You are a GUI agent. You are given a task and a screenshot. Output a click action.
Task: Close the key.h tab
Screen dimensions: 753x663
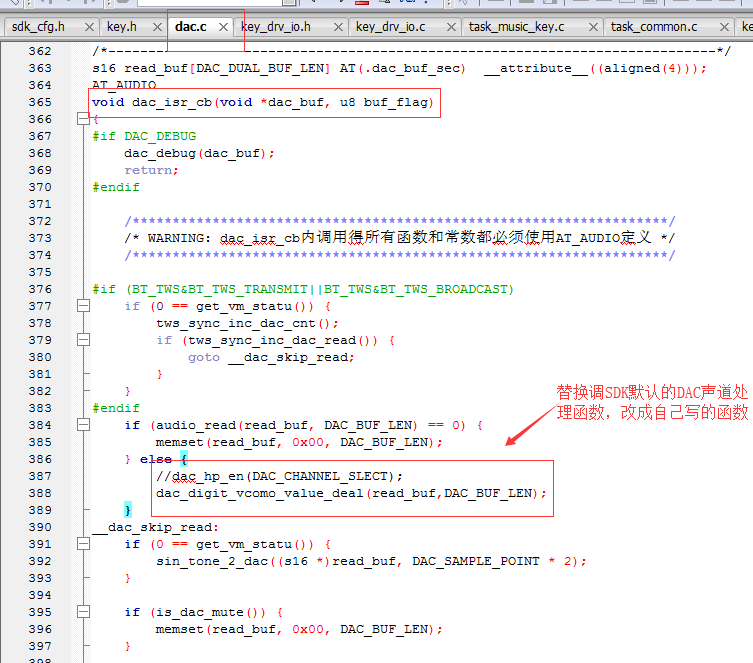coord(157,27)
